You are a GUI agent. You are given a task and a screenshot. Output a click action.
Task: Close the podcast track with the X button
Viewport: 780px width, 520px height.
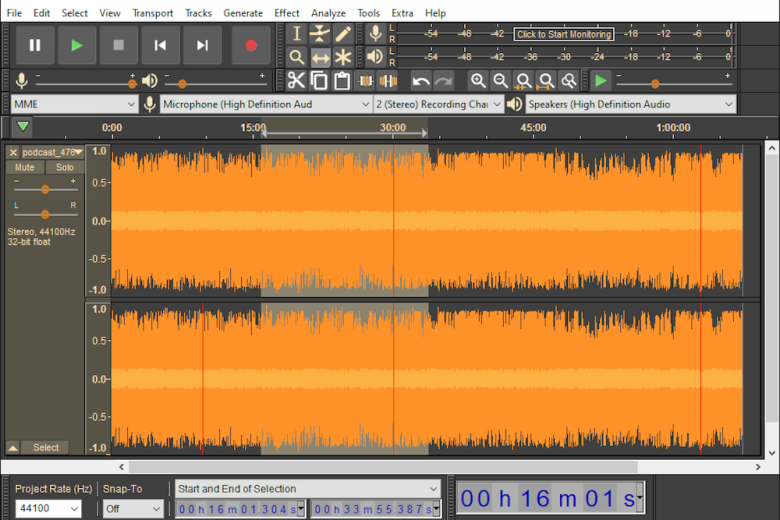(x=13, y=152)
